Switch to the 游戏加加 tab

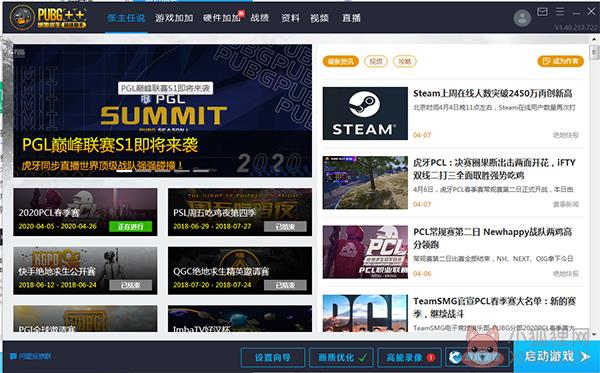click(x=174, y=18)
